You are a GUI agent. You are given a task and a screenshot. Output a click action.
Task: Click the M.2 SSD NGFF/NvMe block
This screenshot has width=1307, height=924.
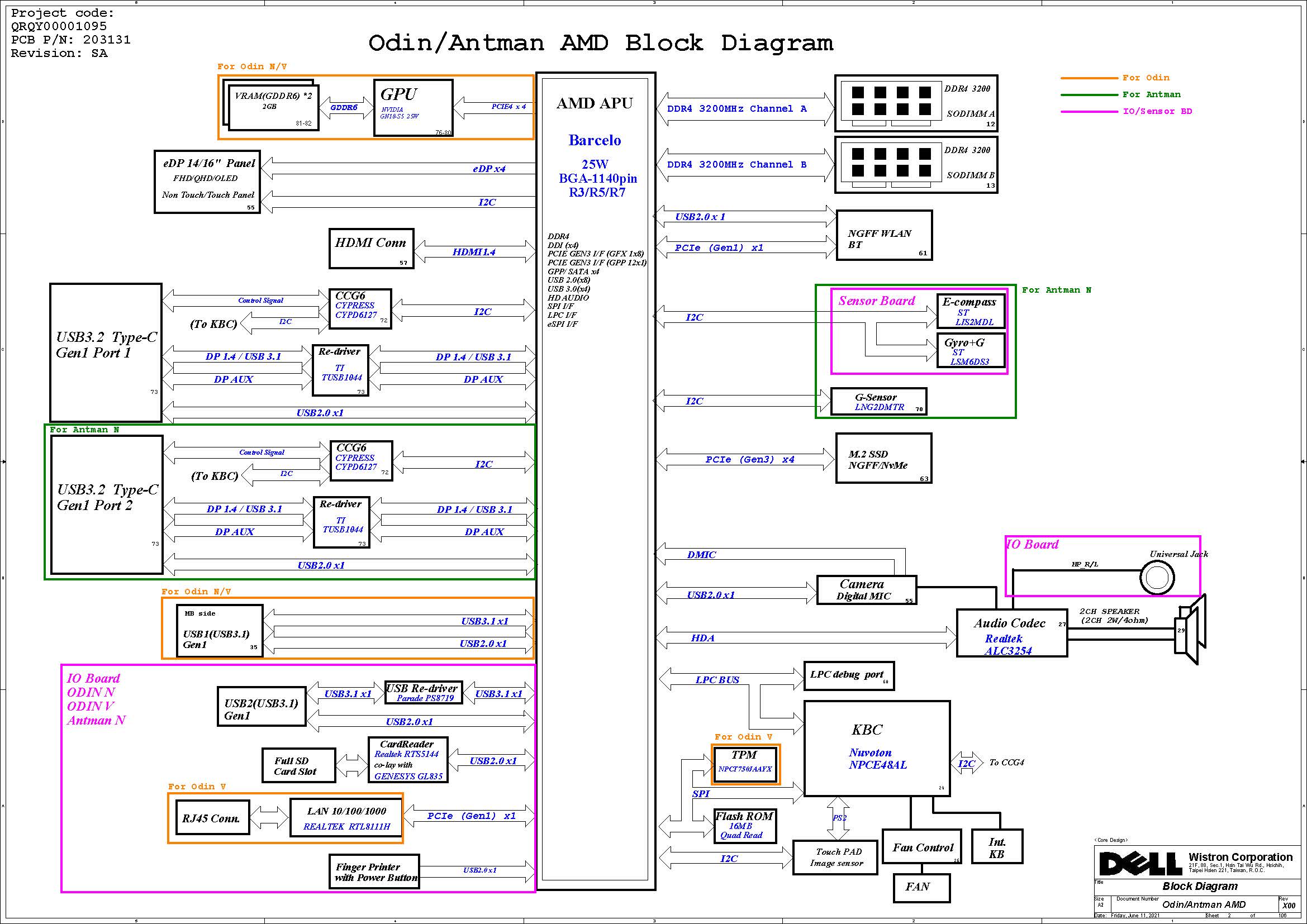(883, 458)
